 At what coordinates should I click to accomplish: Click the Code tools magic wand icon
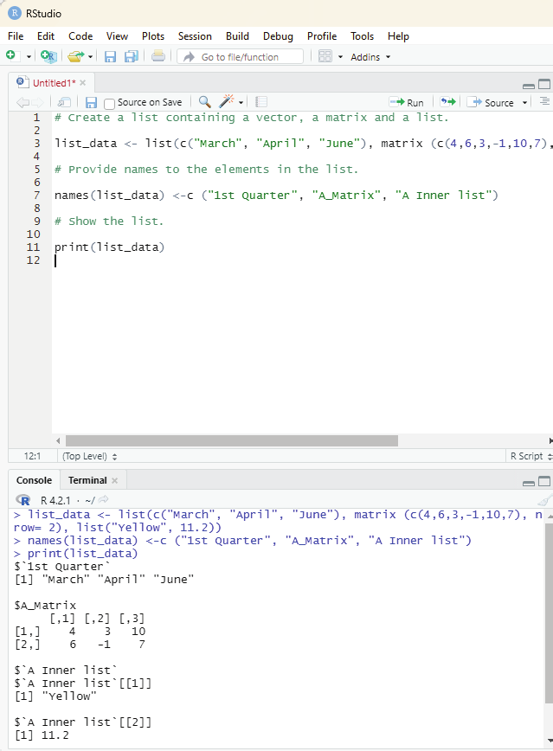[x=226, y=102]
